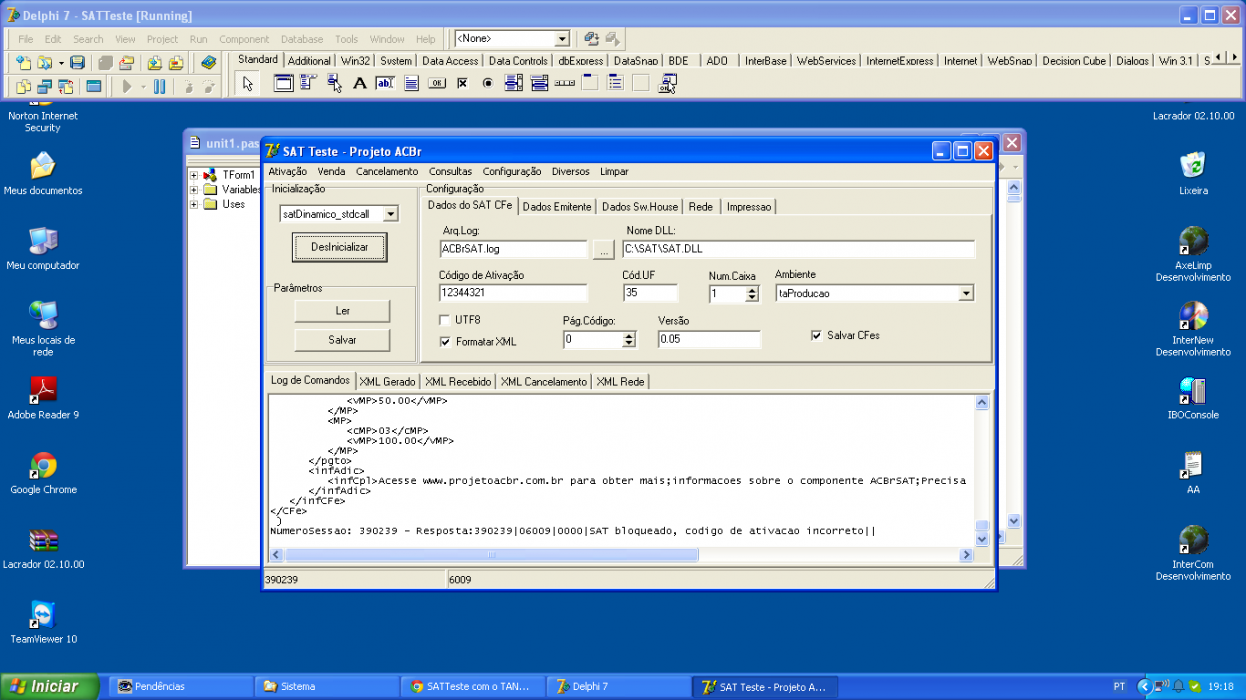This screenshot has height=700, width=1246.
Task: Enable the UTF8 checkbox
Action: (x=445, y=320)
